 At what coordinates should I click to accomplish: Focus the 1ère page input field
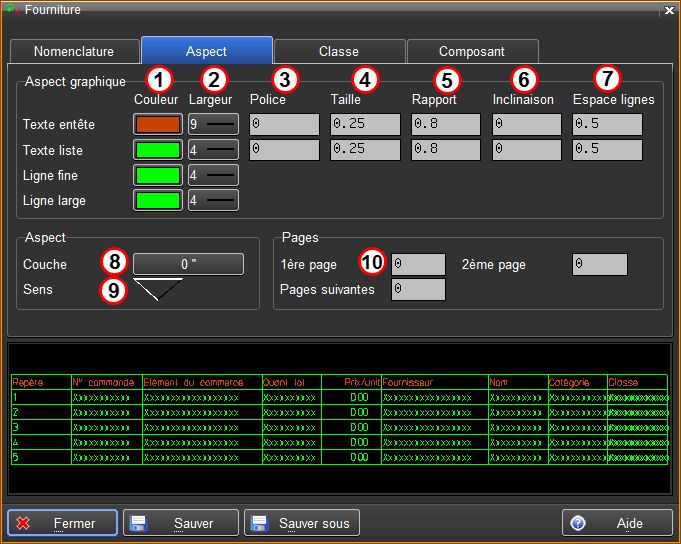click(418, 264)
